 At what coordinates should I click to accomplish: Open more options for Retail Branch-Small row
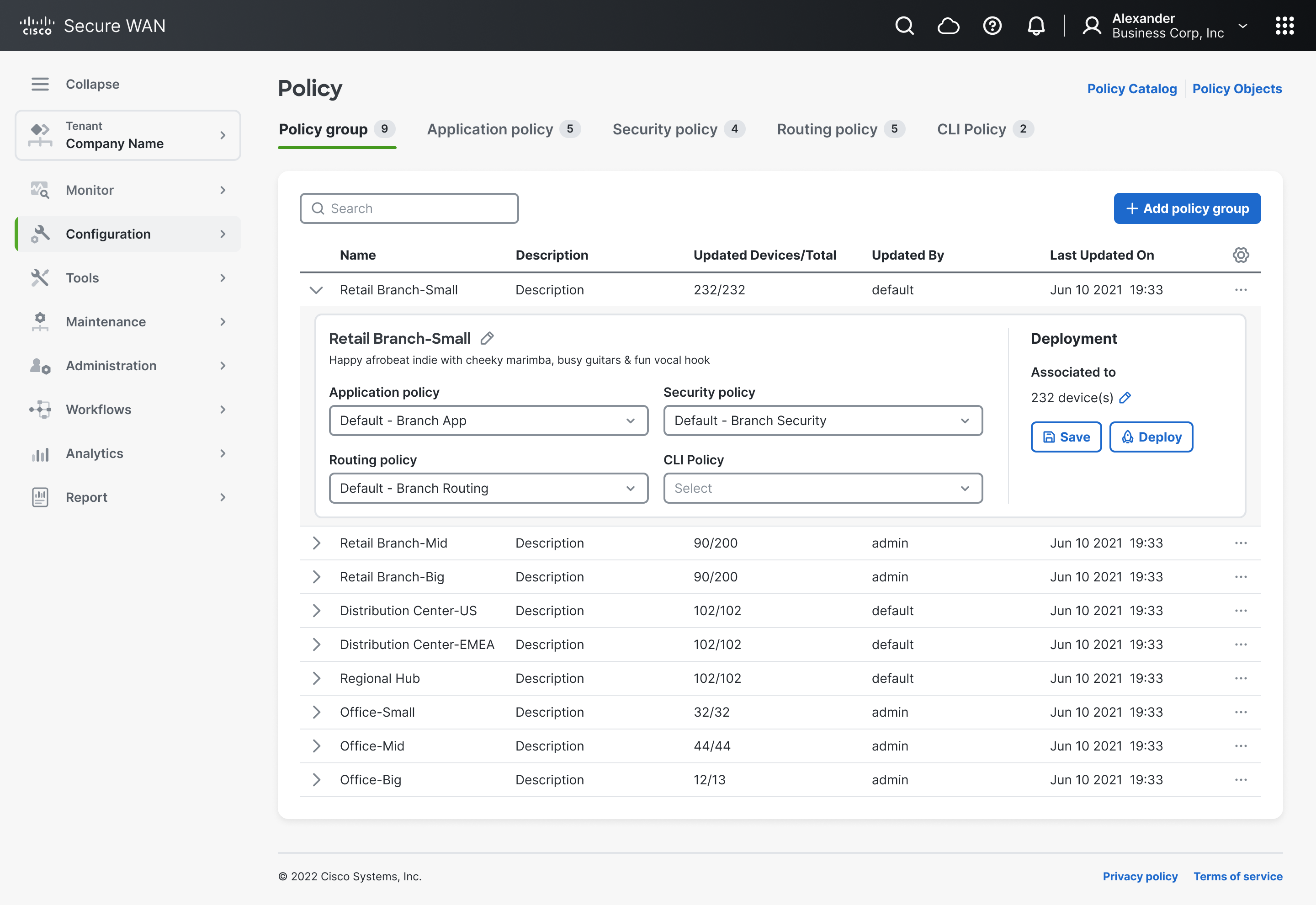coord(1241,290)
